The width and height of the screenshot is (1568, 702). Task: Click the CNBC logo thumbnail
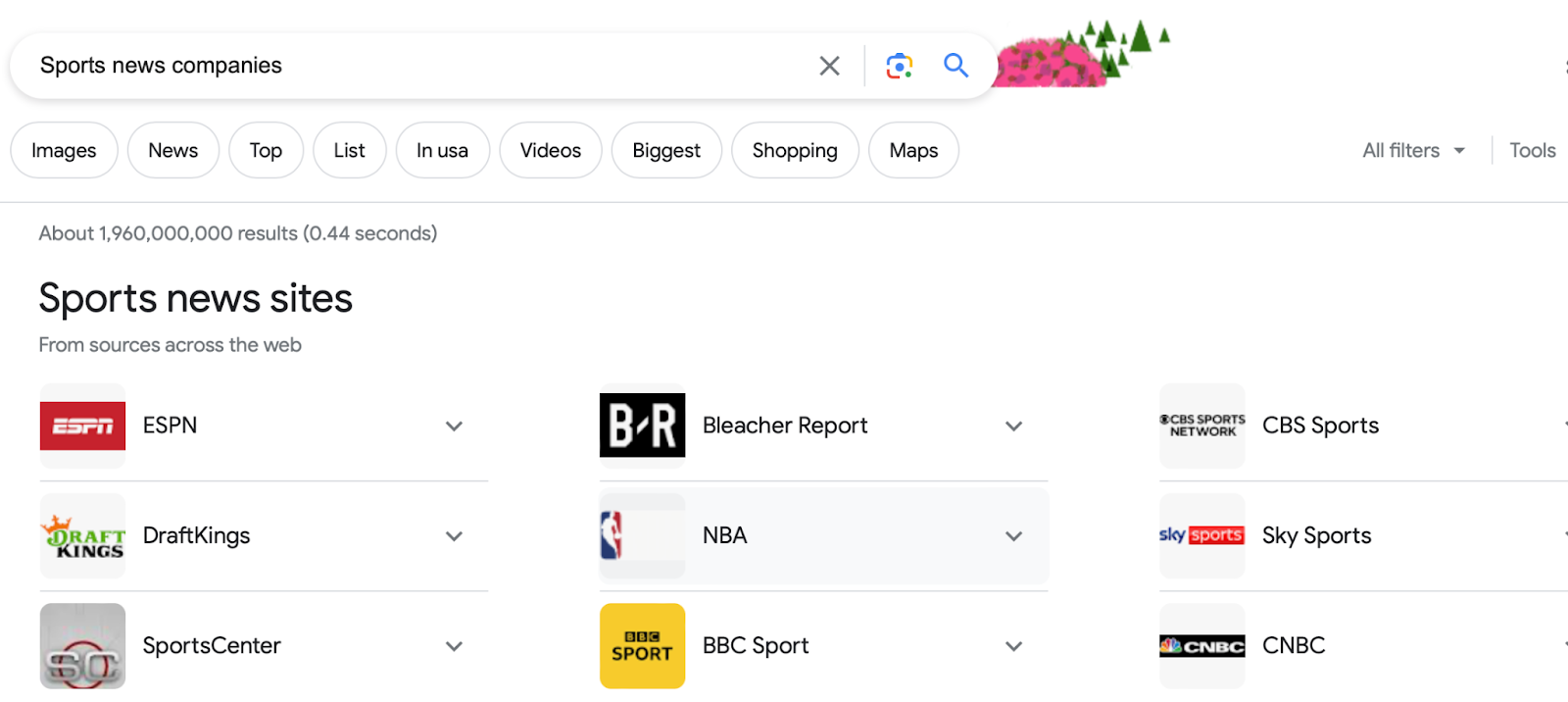[1201, 645]
